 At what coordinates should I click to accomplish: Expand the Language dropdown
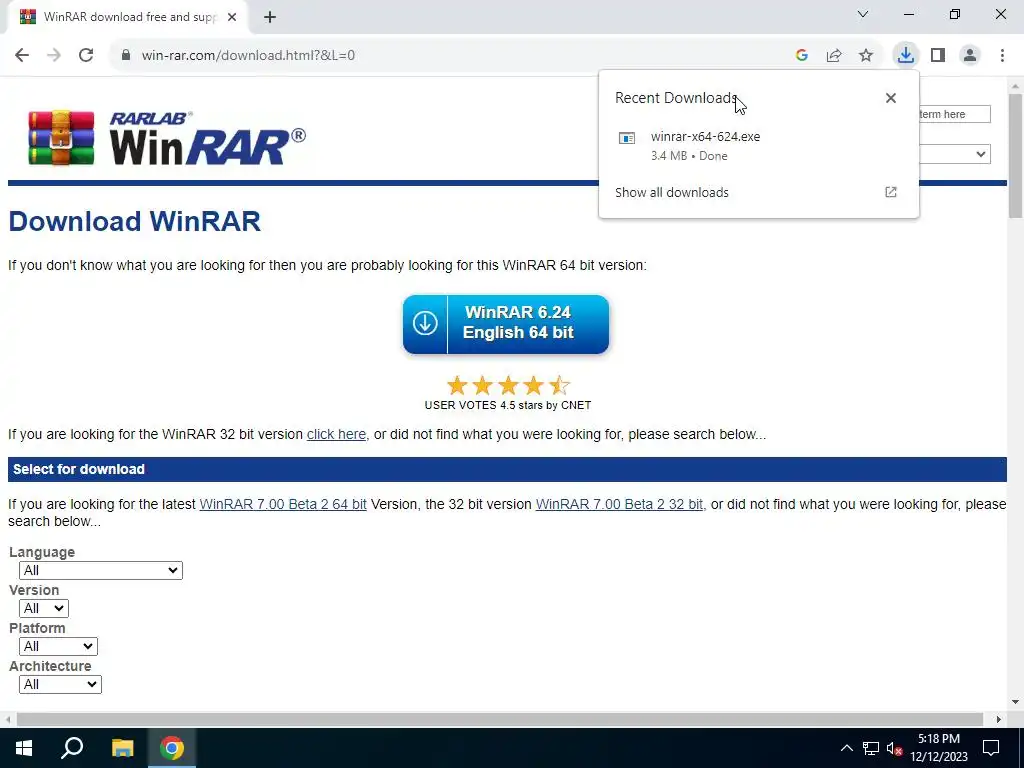point(101,570)
